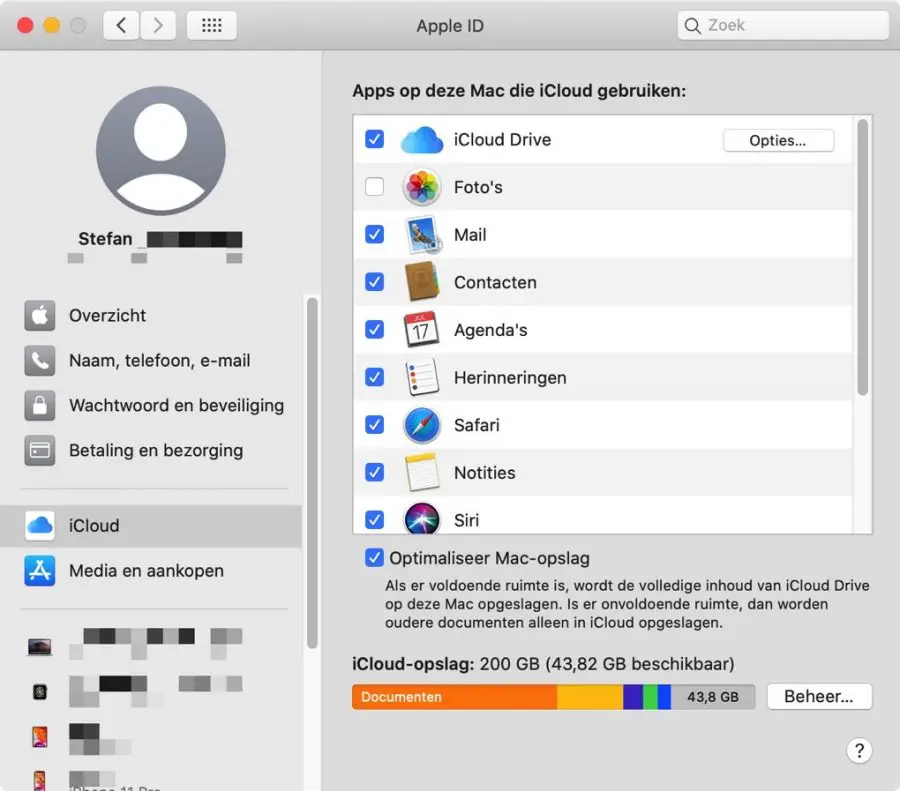Click the user profile avatar picture

(x=161, y=151)
